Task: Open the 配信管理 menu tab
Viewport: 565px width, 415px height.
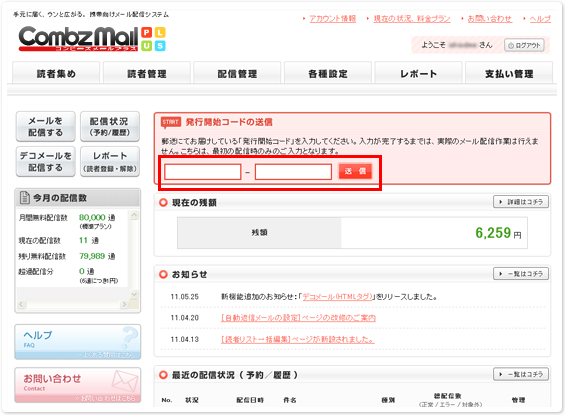Action: 237,73
